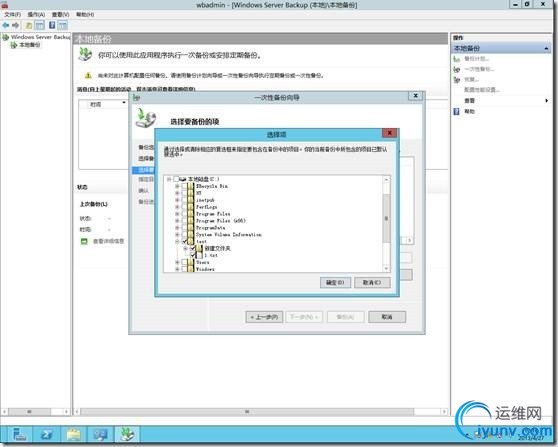Image resolution: width=558 pixels, height=447 pixels.
Task: Check the inetpub folder checkbox
Action: pyautogui.click(x=184, y=200)
